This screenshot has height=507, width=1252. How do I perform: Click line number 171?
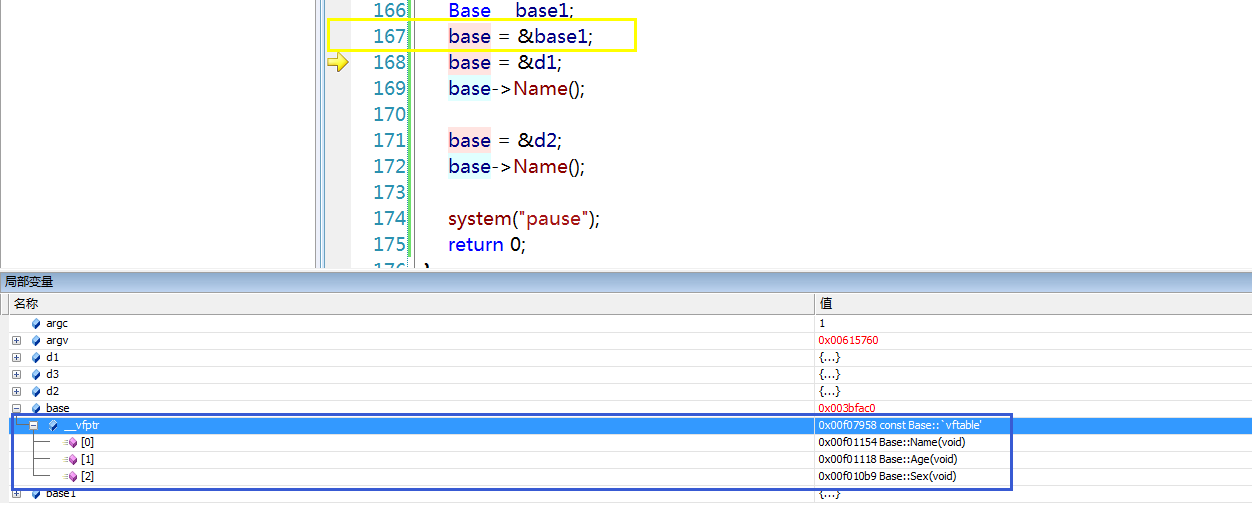coord(389,141)
